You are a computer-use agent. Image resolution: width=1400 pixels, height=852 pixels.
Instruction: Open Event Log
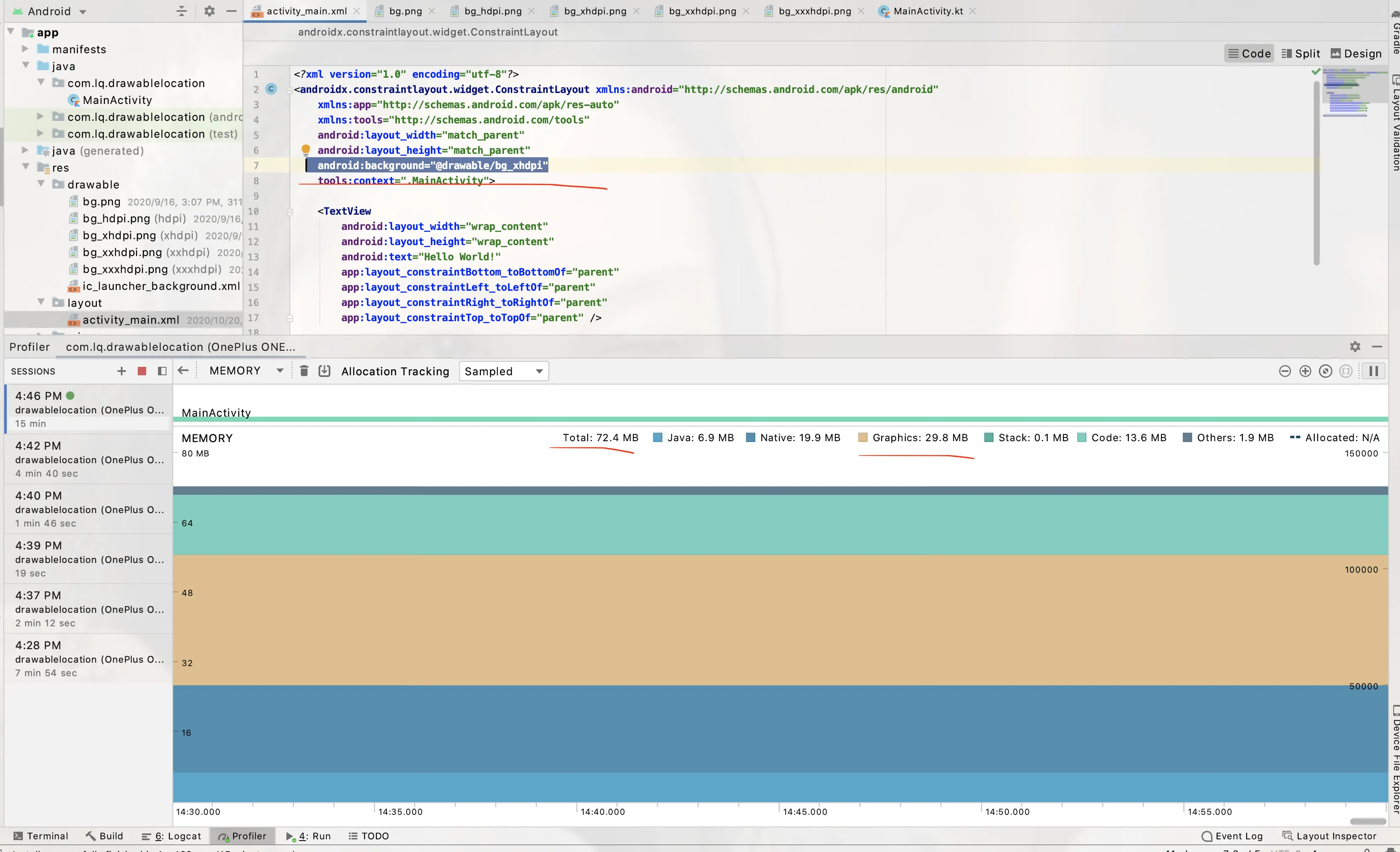pyautogui.click(x=1232, y=836)
